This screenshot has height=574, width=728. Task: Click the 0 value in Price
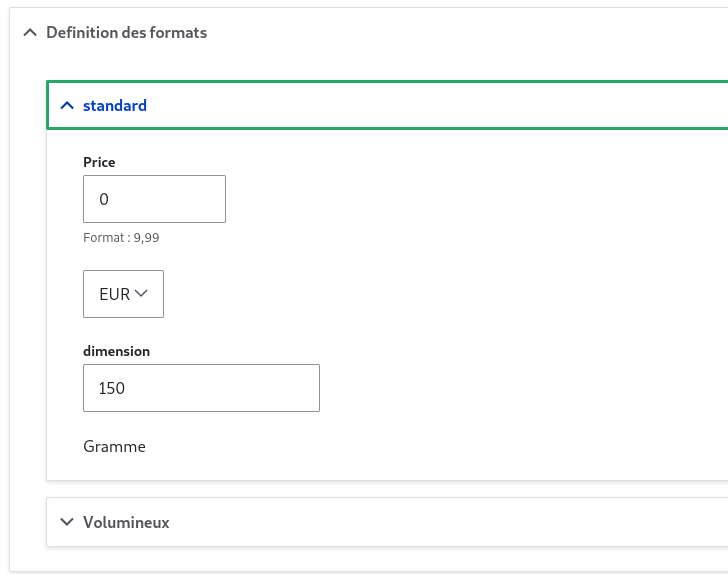coord(104,199)
